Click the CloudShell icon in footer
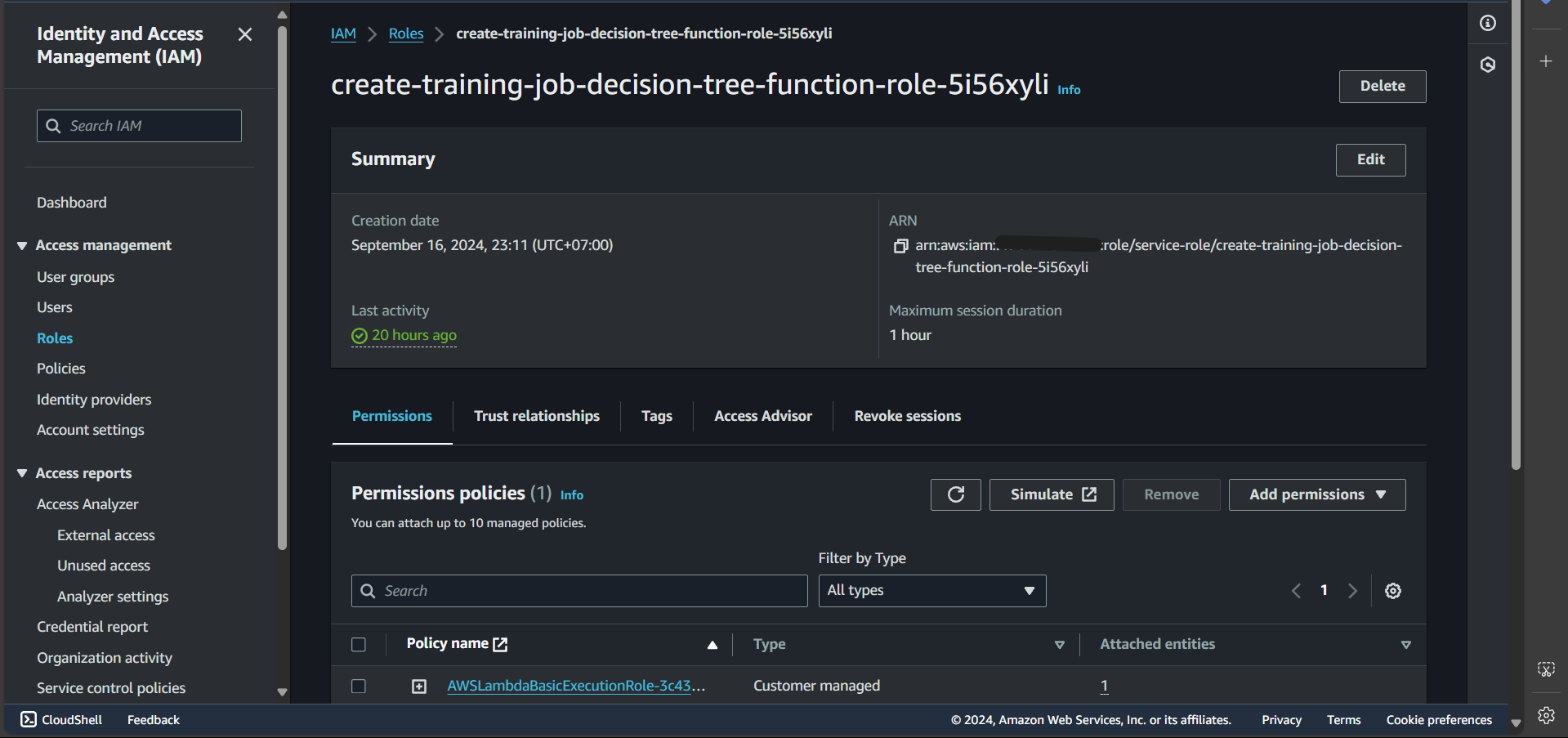Image resolution: width=1568 pixels, height=738 pixels. [29, 719]
